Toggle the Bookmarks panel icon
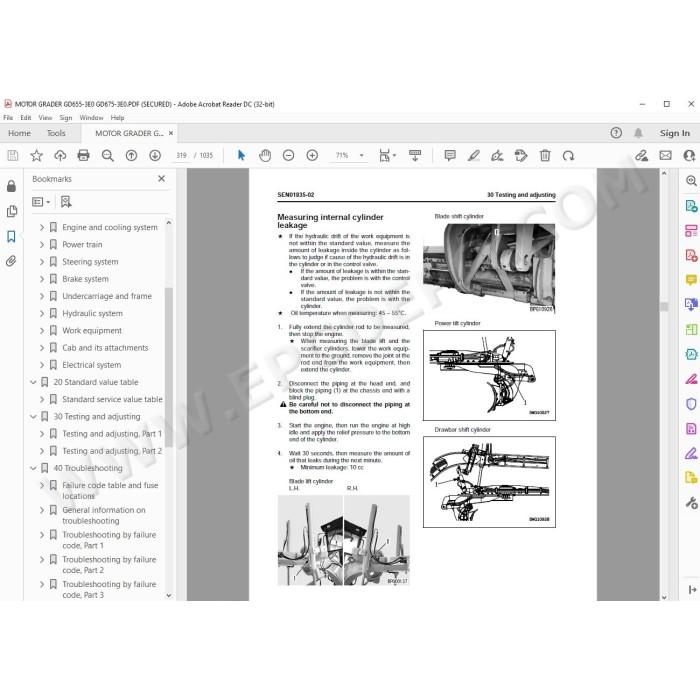Image resolution: width=700 pixels, height=700 pixels. point(11,236)
